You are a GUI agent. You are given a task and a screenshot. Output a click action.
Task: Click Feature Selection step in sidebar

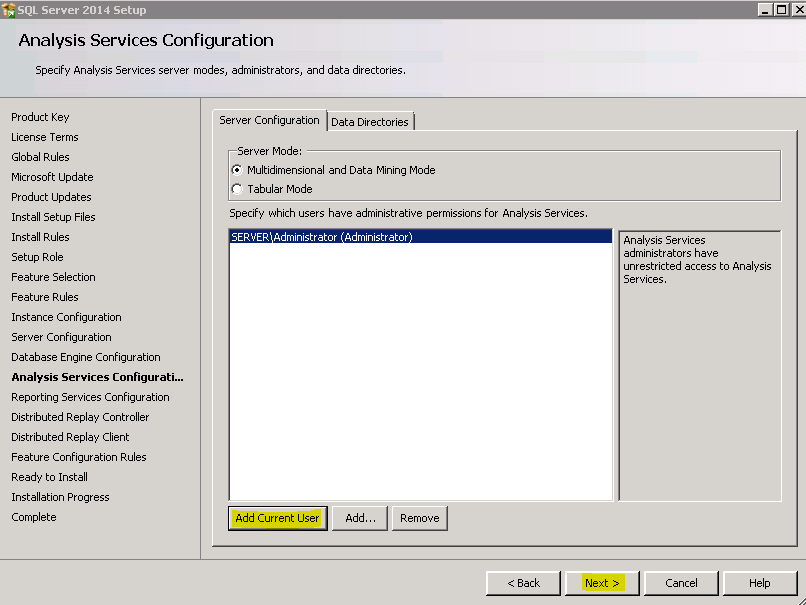(53, 277)
